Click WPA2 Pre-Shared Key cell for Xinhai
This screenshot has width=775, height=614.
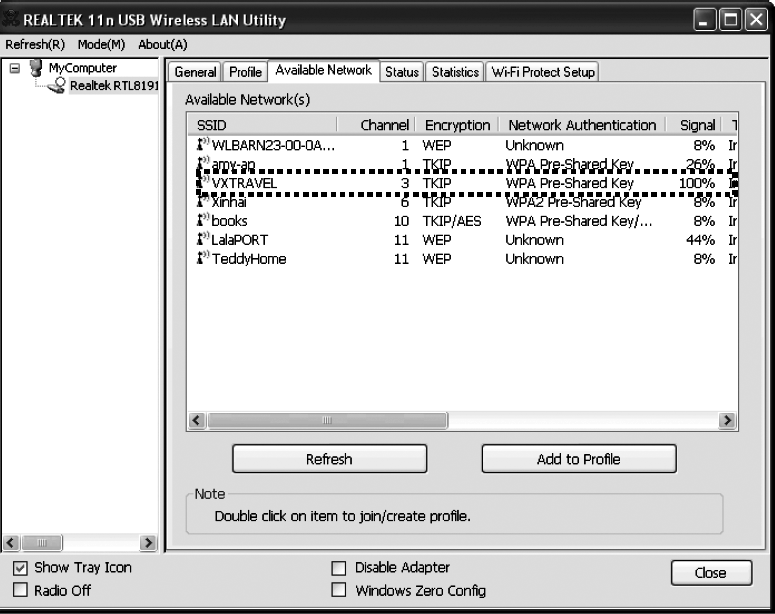[x=573, y=202]
